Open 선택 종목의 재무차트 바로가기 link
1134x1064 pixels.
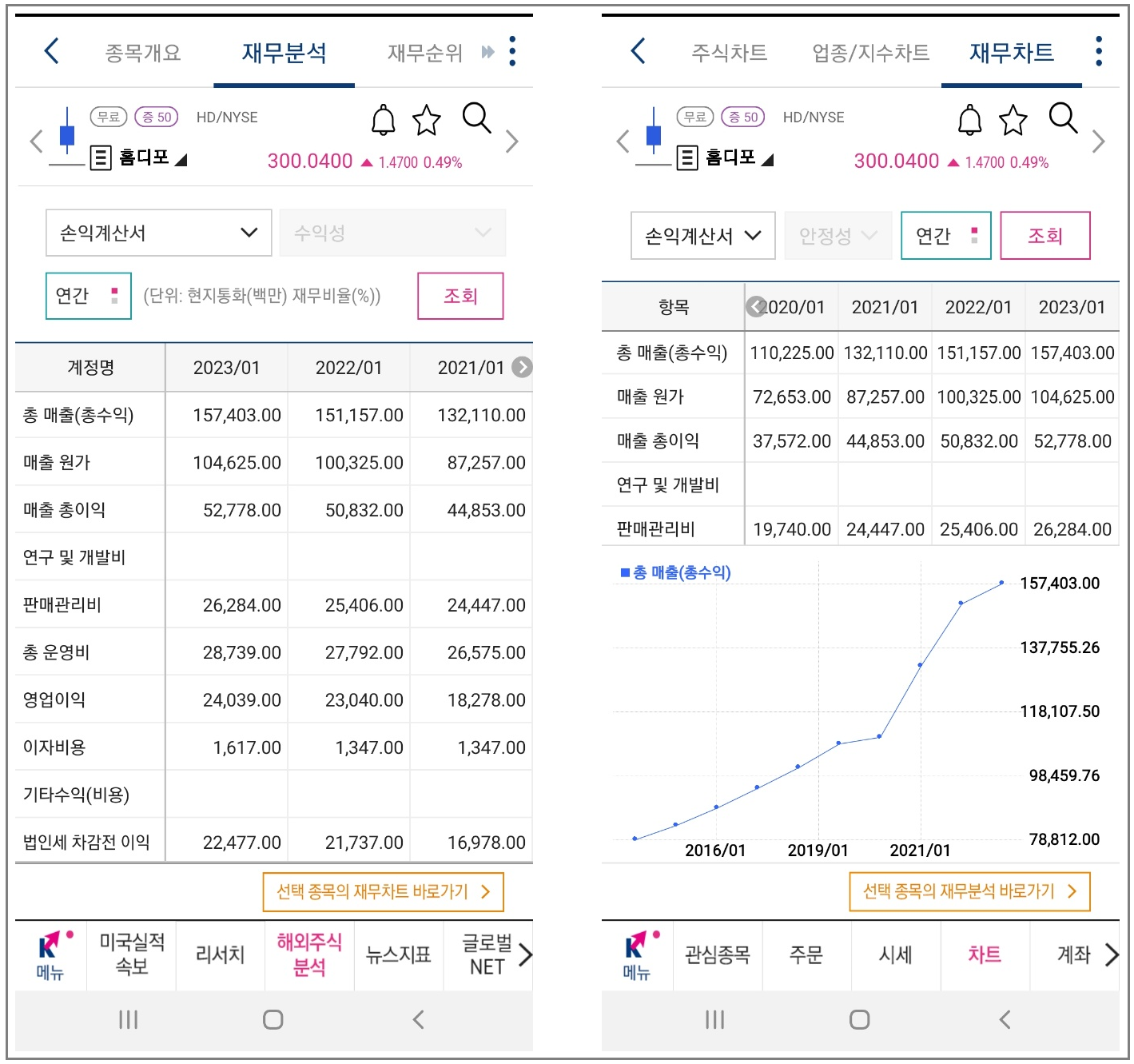[x=384, y=892]
